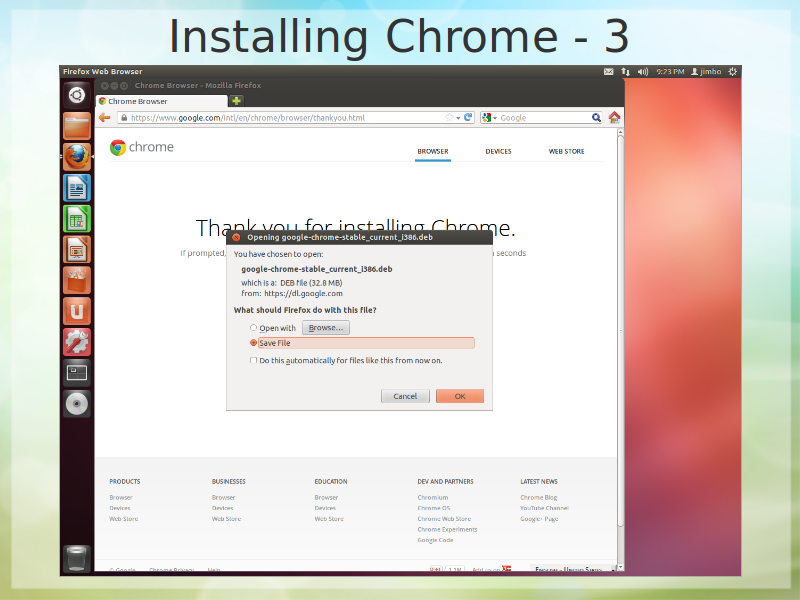The width and height of the screenshot is (800, 600).
Task: Bookmark this page with the star icon
Action: tap(449, 118)
